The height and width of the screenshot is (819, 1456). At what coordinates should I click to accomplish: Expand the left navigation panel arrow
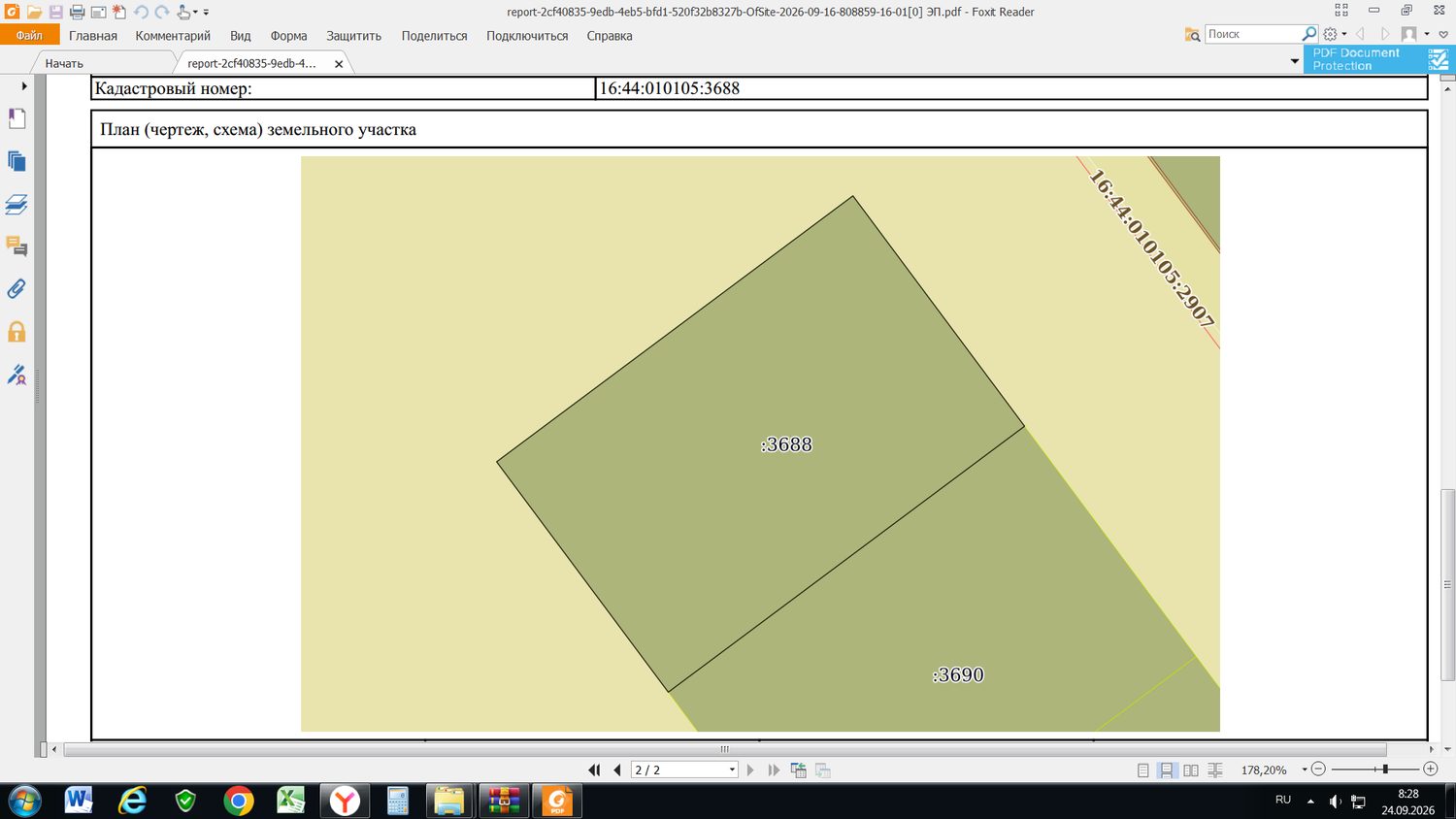click(24, 86)
